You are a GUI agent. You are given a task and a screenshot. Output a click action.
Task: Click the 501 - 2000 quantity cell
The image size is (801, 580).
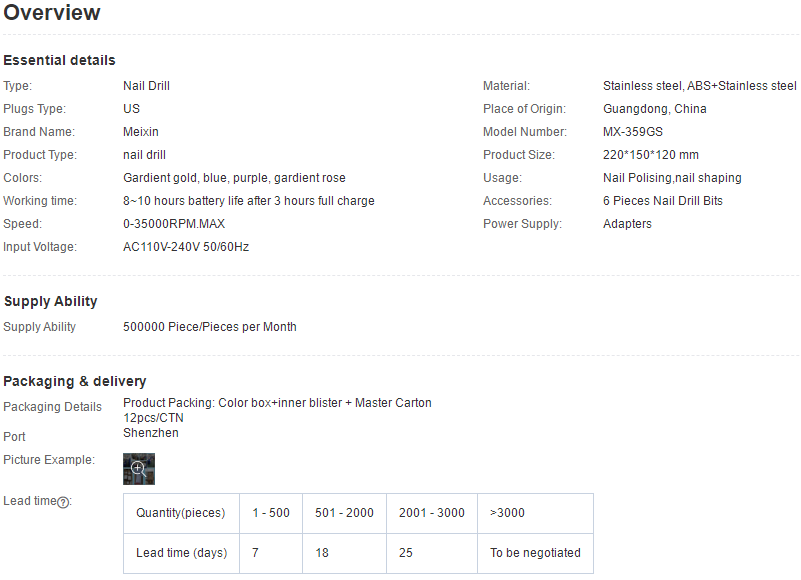pyautogui.click(x=344, y=513)
